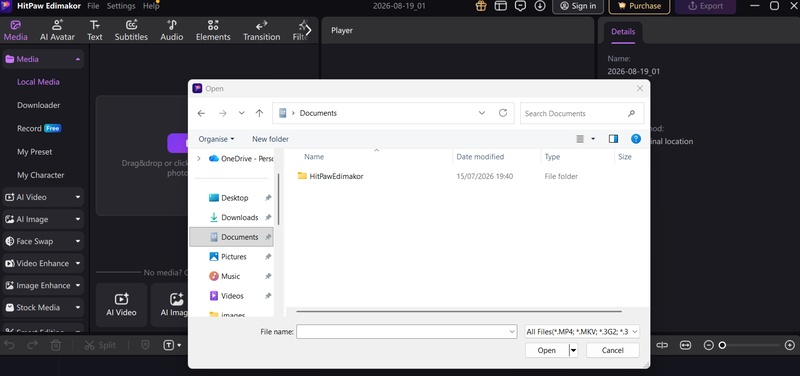Click the Open button split arrow
800x376 pixels.
pyautogui.click(x=573, y=350)
